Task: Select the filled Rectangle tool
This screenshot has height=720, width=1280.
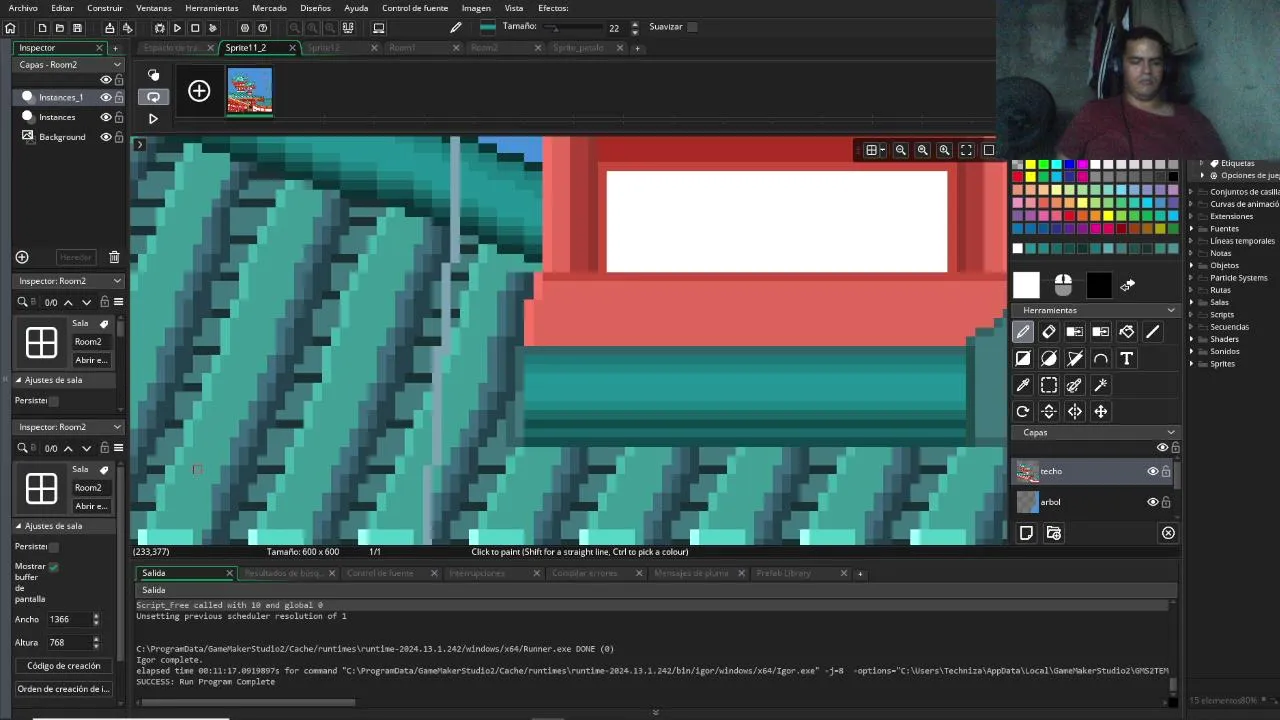Action: tap(1022, 358)
